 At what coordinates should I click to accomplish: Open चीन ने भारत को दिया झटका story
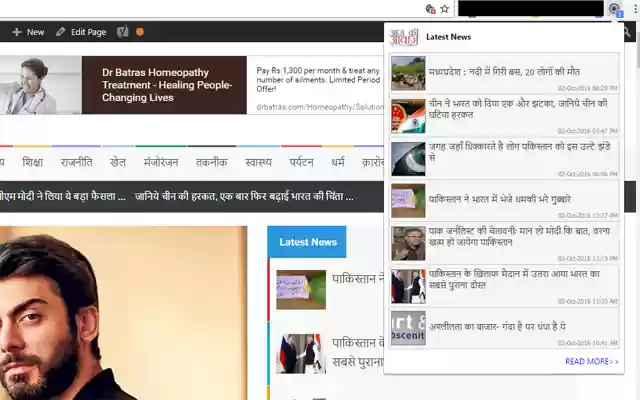point(504,116)
